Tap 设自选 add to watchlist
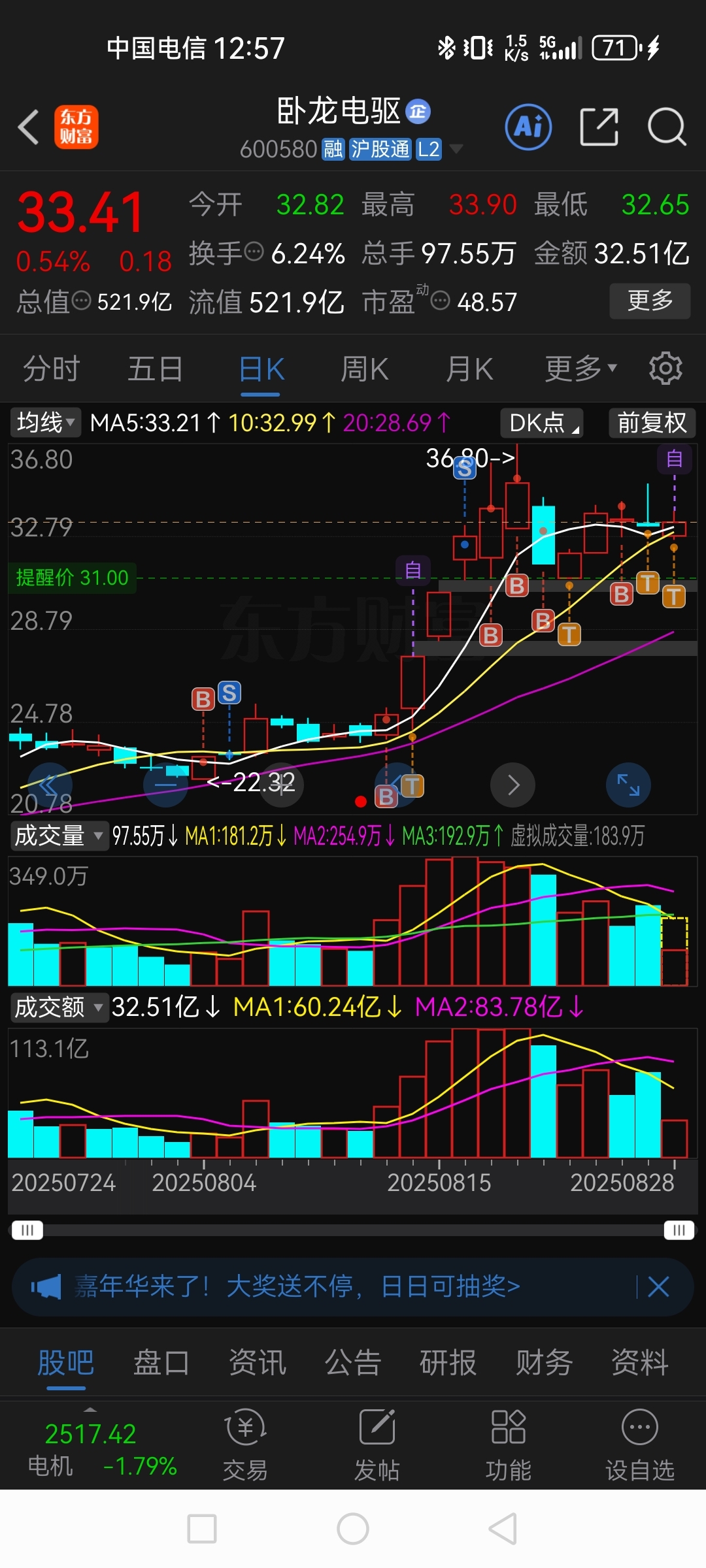Viewport: 706px width, 1568px height. [639, 1445]
